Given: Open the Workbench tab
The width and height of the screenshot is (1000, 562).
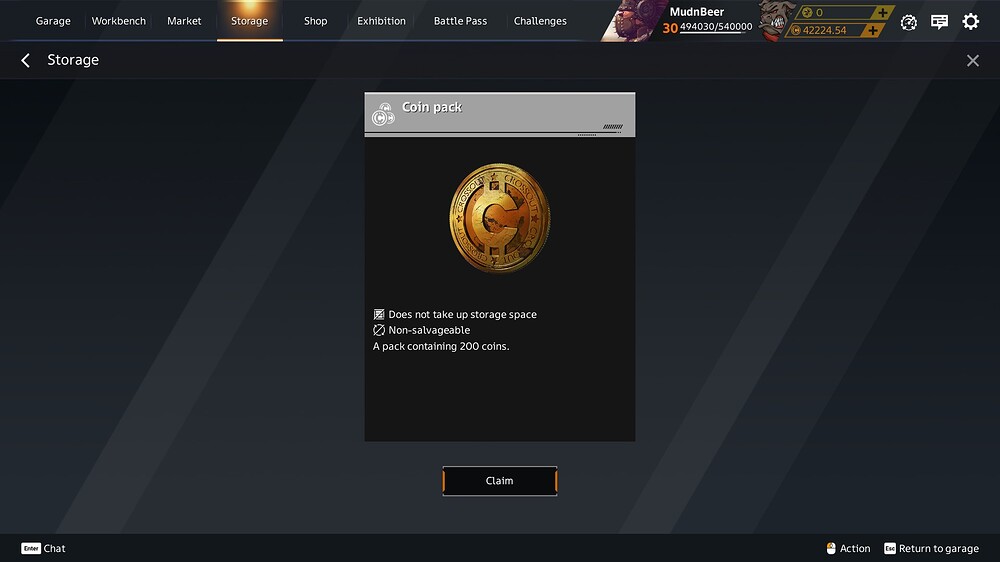Looking at the screenshot, I should click(x=119, y=21).
